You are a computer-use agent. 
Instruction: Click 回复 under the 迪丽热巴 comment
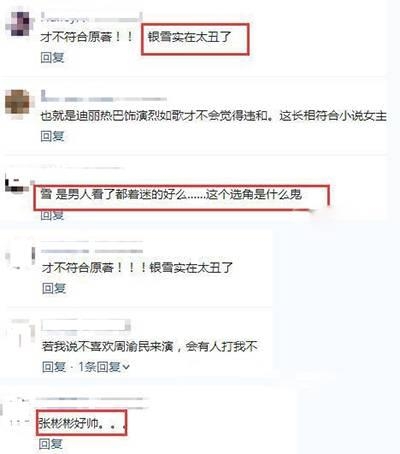click(52, 136)
